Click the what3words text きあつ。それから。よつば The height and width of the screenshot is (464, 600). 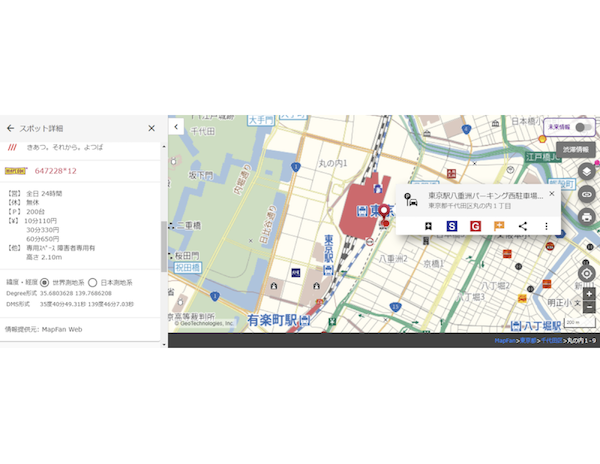click(x=65, y=147)
